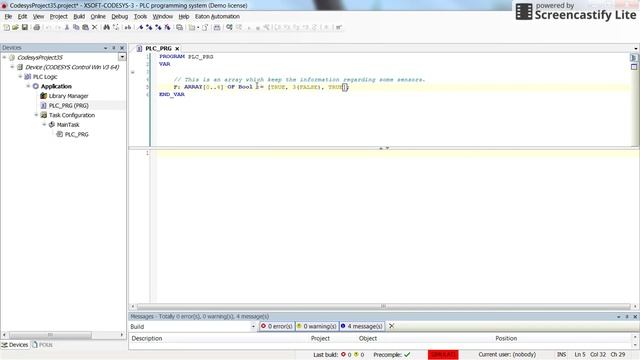Collapse the MainTask tree node
This screenshot has height=360, width=640.
(x=44, y=124)
